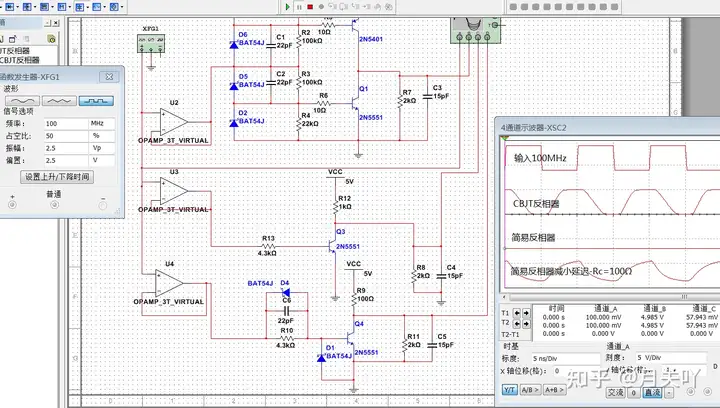Viewport: 720px width, 408px height.
Task: Select resistor R8 2kΩ
Action: pyautogui.click(x=413, y=276)
